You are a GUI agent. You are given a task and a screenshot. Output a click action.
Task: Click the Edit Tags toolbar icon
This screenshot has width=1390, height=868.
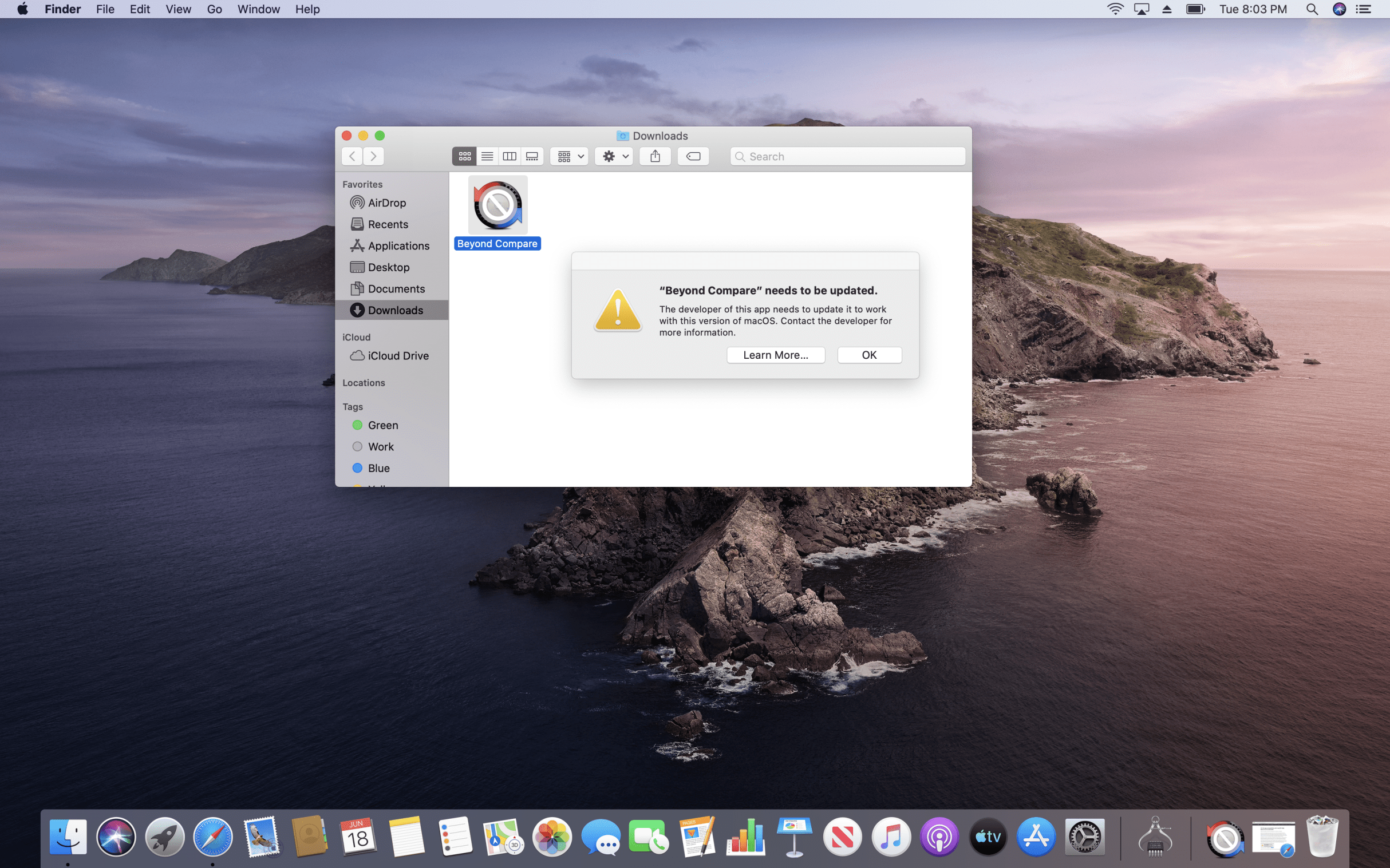tap(693, 156)
